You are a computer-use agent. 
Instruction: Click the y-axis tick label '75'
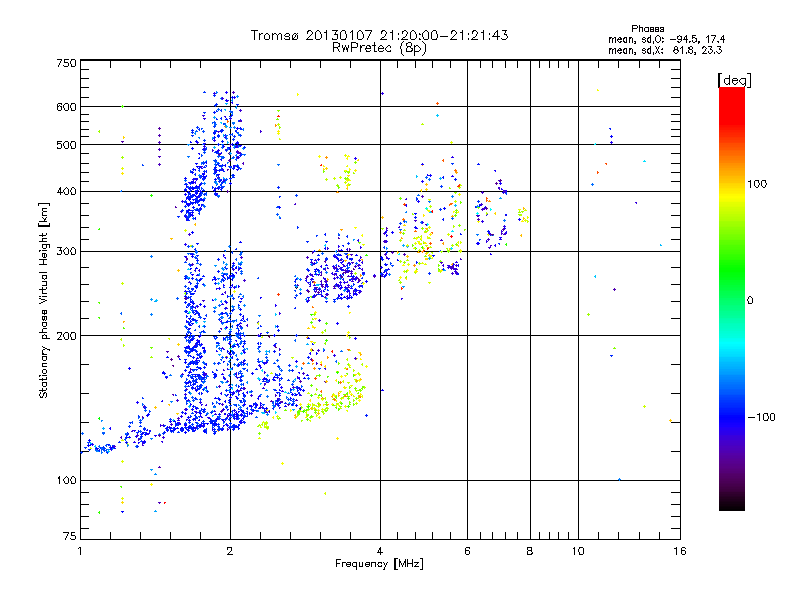point(70,536)
